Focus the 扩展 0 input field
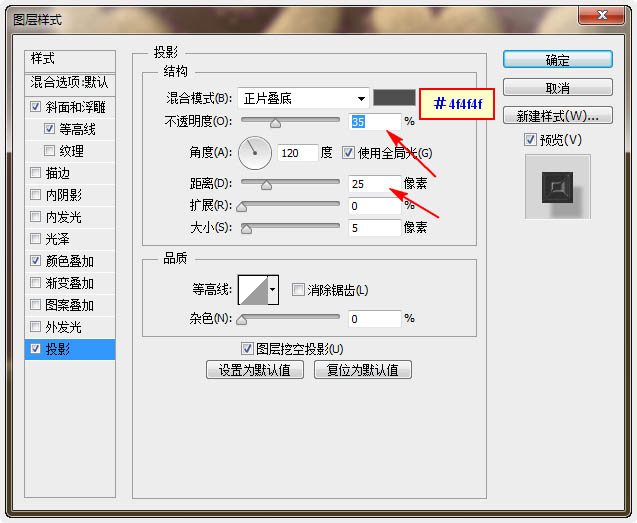The width and height of the screenshot is (637, 523). (375, 206)
